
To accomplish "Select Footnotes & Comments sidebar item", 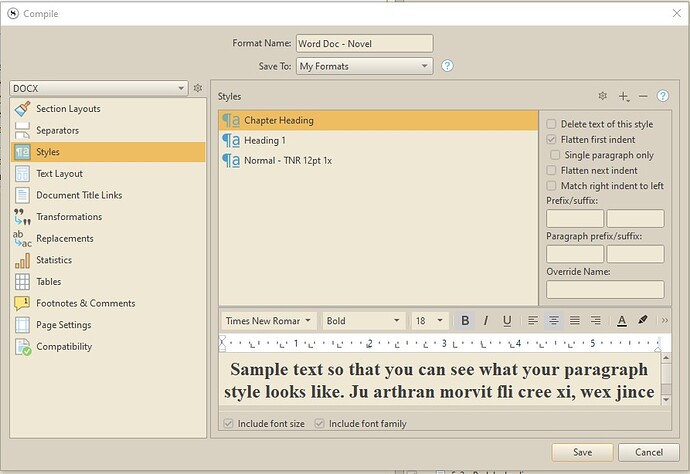I will (x=85, y=303).
